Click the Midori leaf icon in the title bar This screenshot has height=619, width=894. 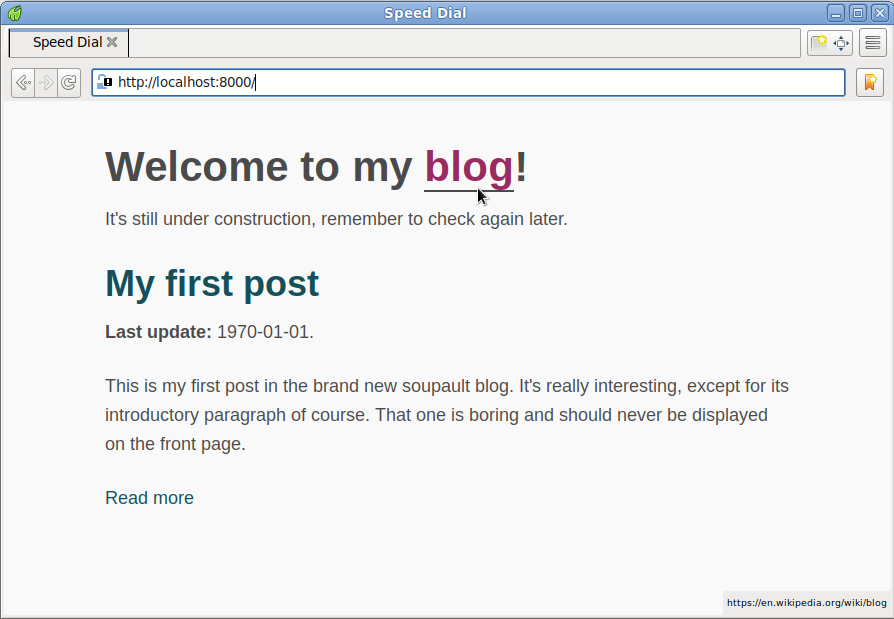point(15,13)
